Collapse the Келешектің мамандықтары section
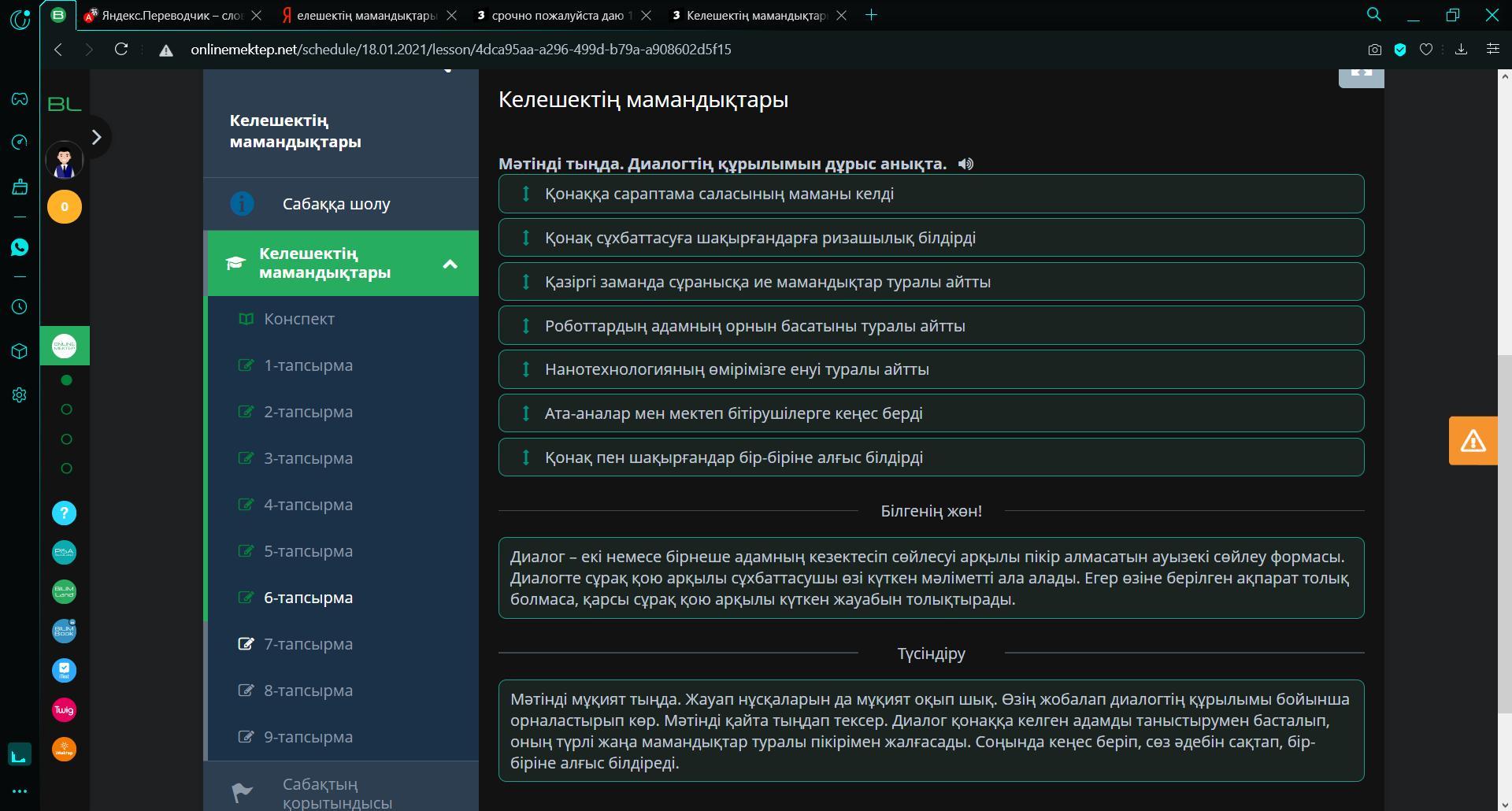Screen dimensions: 1512x811 coord(450,264)
